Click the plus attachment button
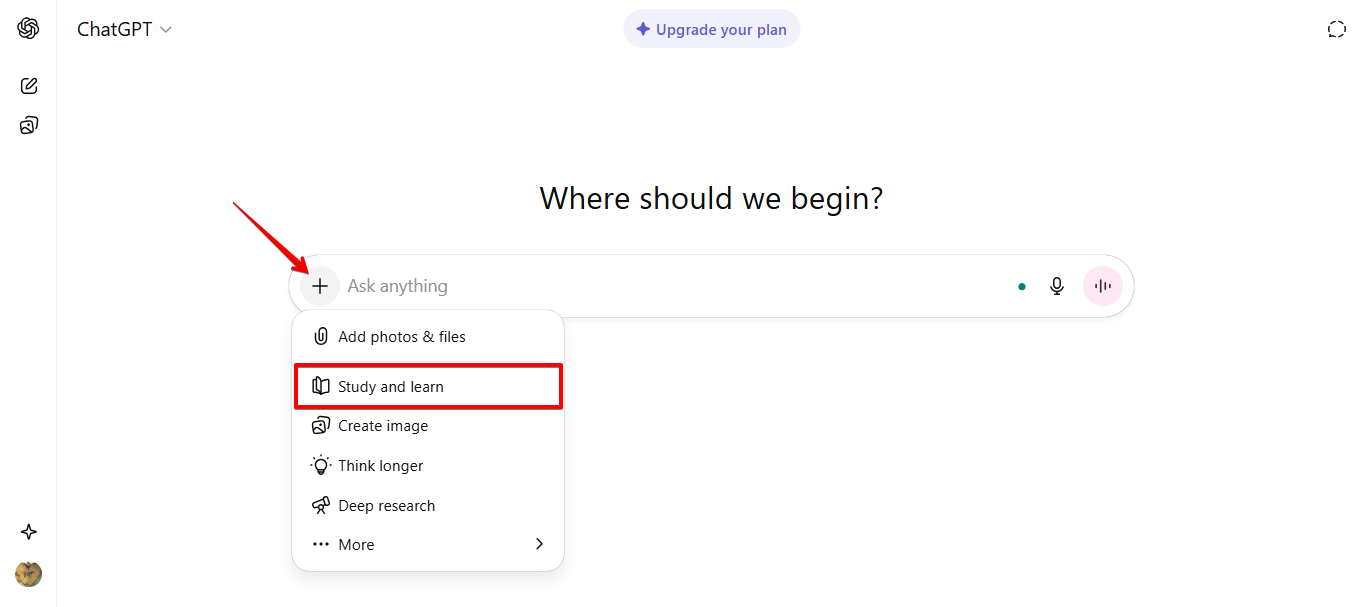 click(x=320, y=286)
